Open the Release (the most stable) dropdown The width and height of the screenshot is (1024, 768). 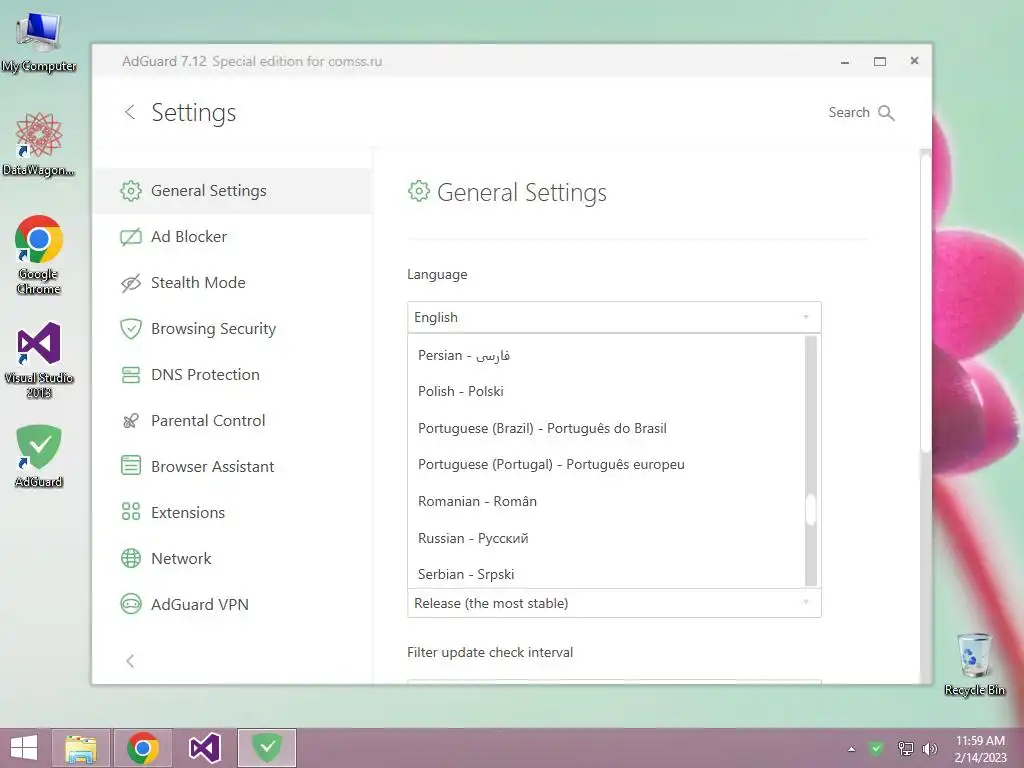click(x=614, y=603)
